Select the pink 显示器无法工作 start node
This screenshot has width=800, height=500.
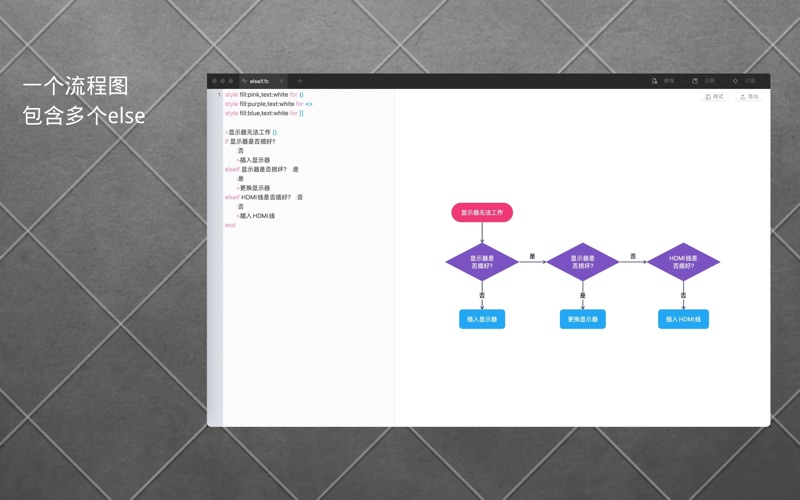click(482, 212)
